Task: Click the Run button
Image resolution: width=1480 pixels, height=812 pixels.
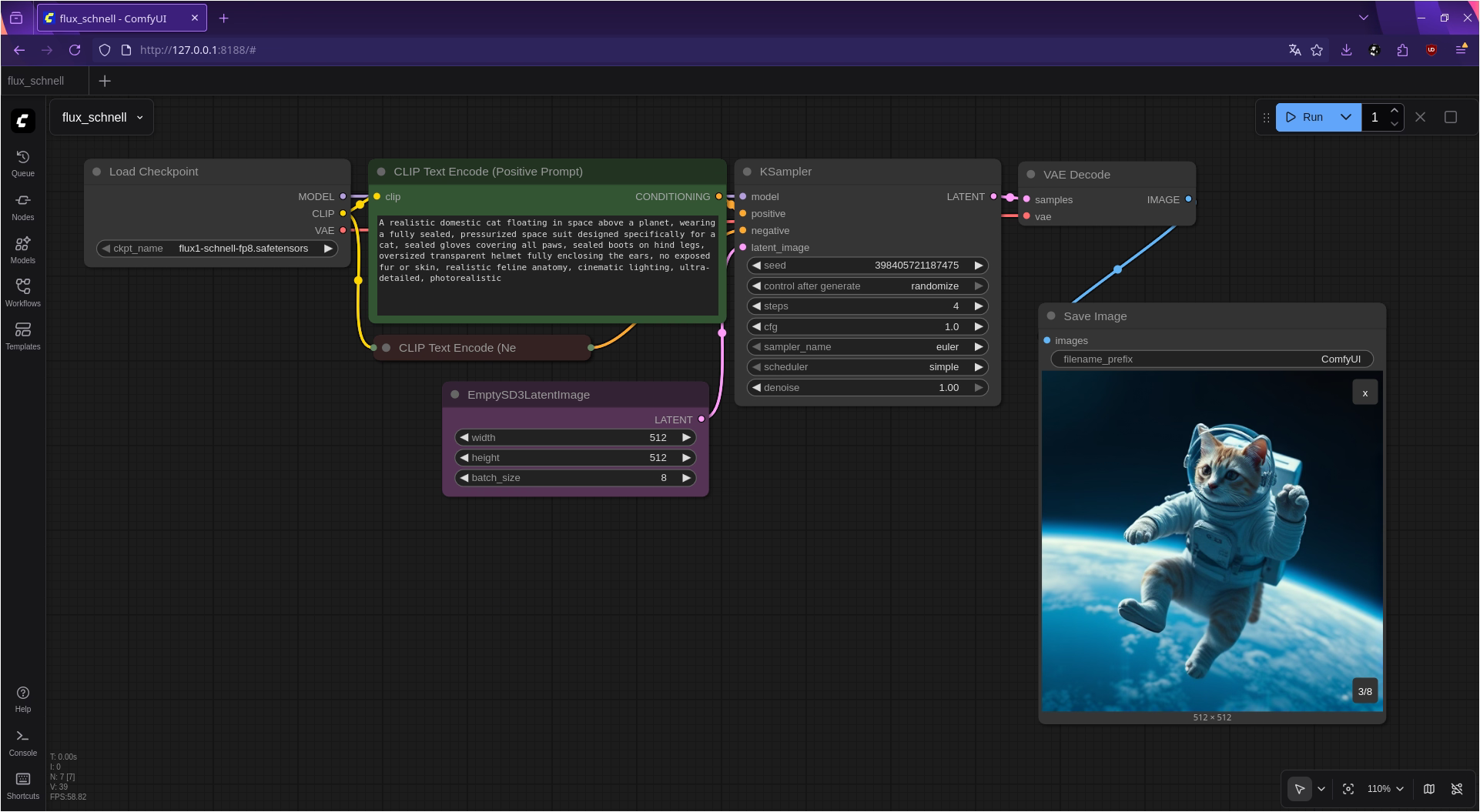Action: coord(1309,116)
